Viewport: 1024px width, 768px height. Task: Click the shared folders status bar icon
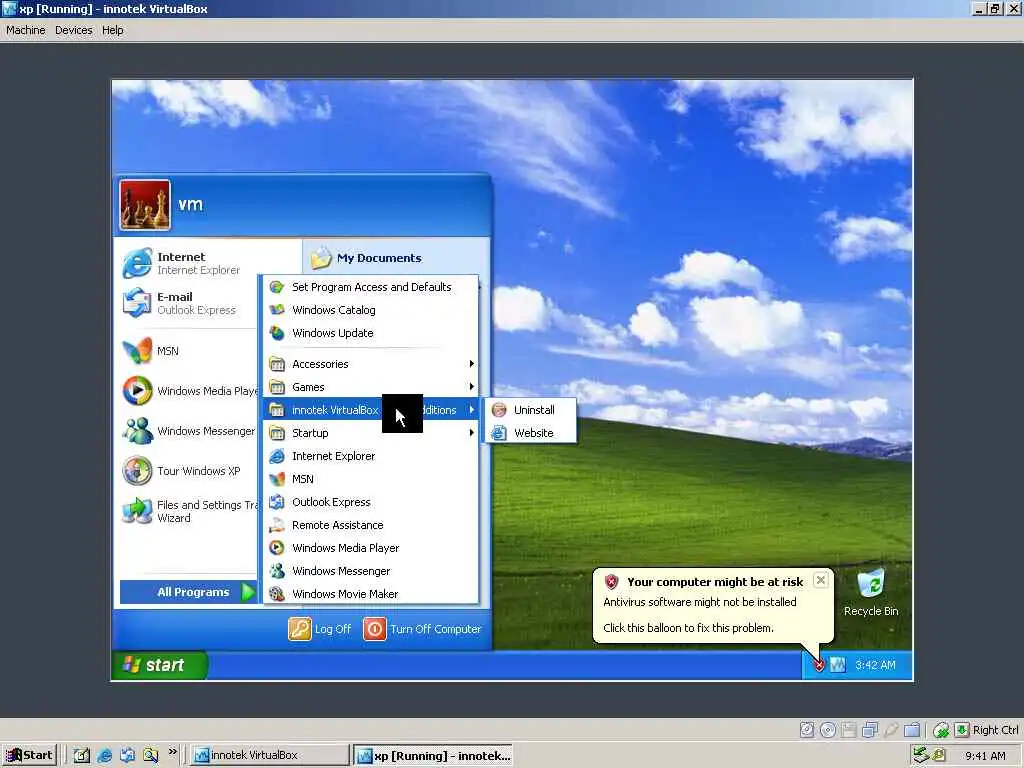pyautogui.click(x=912, y=730)
